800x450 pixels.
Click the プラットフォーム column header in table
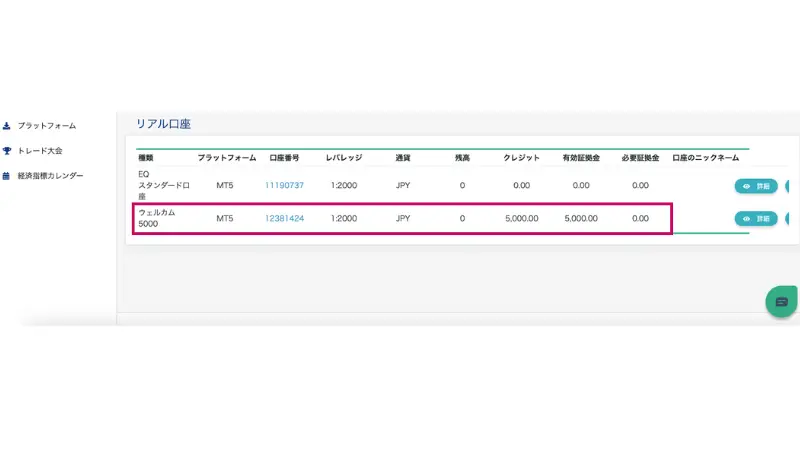point(227,158)
